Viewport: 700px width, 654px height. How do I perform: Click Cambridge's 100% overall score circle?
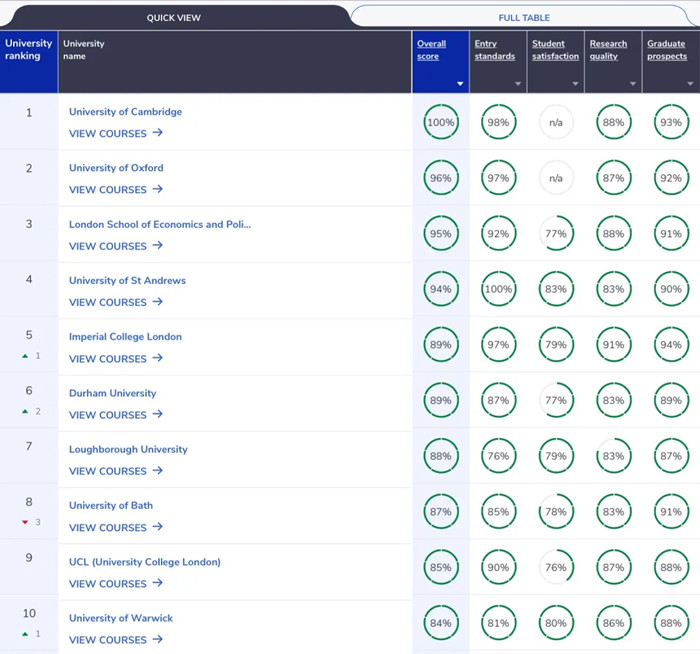tap(441, 122)
